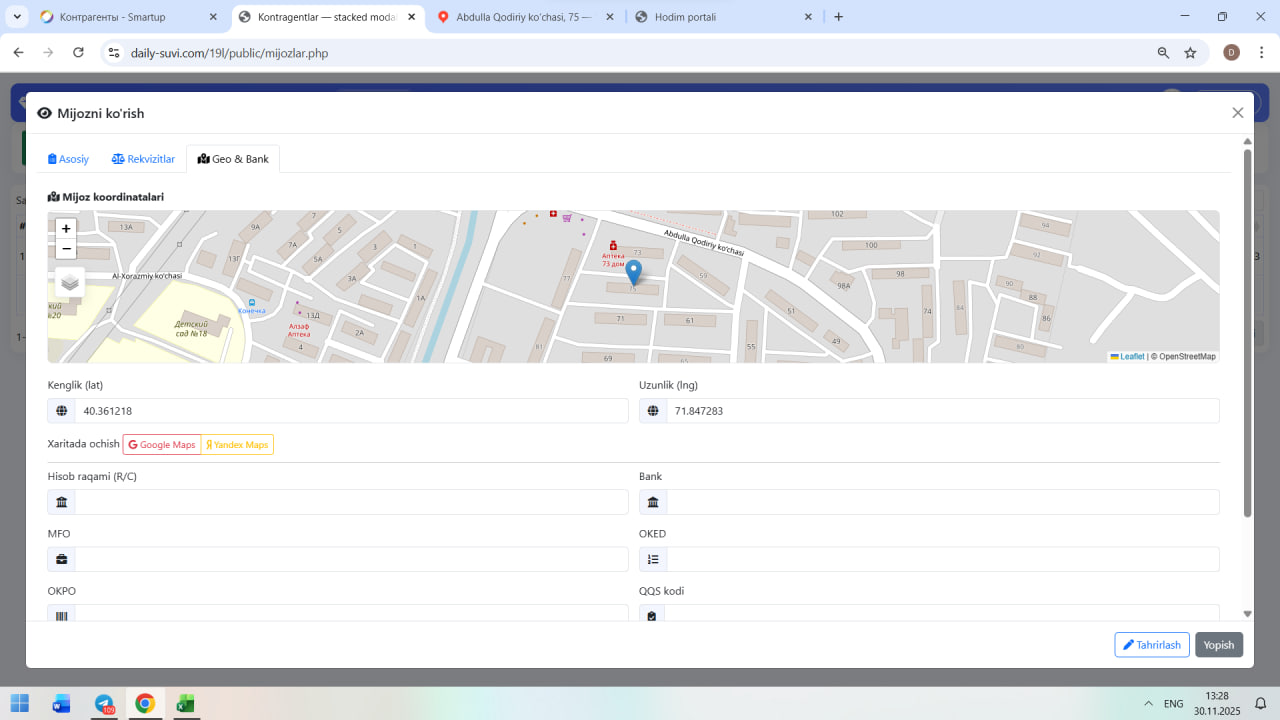Viewport: 1280px width, 720px height.
Task: Close the Mijozni ko'rish modal
Action: pyautogui.click(x=1238, y=113)
